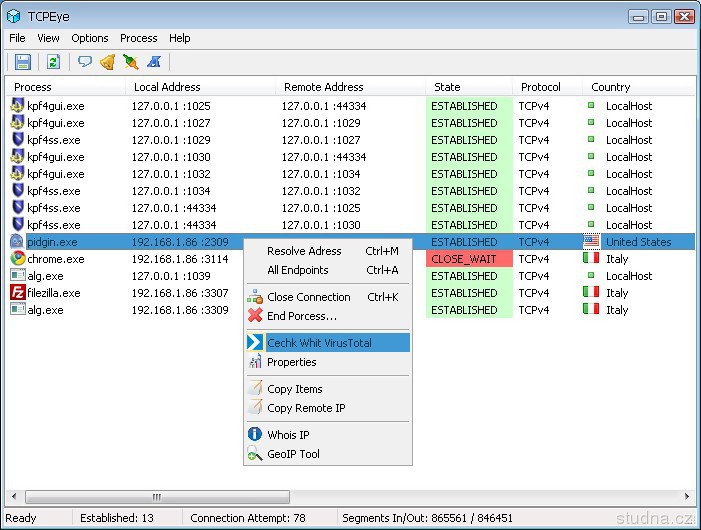Screen dimensions: 701x530
Task: Open the Process menu
Action: (138, 38)
